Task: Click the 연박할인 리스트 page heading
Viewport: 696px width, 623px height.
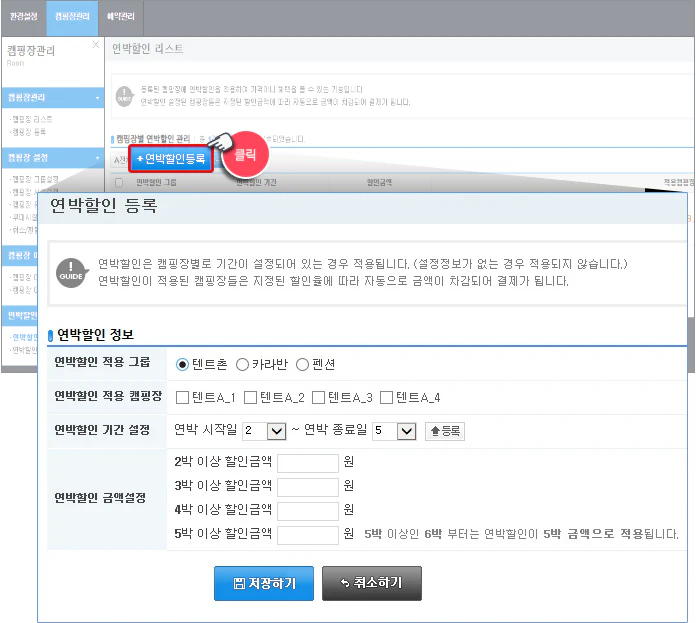Action: pos(147,49)
